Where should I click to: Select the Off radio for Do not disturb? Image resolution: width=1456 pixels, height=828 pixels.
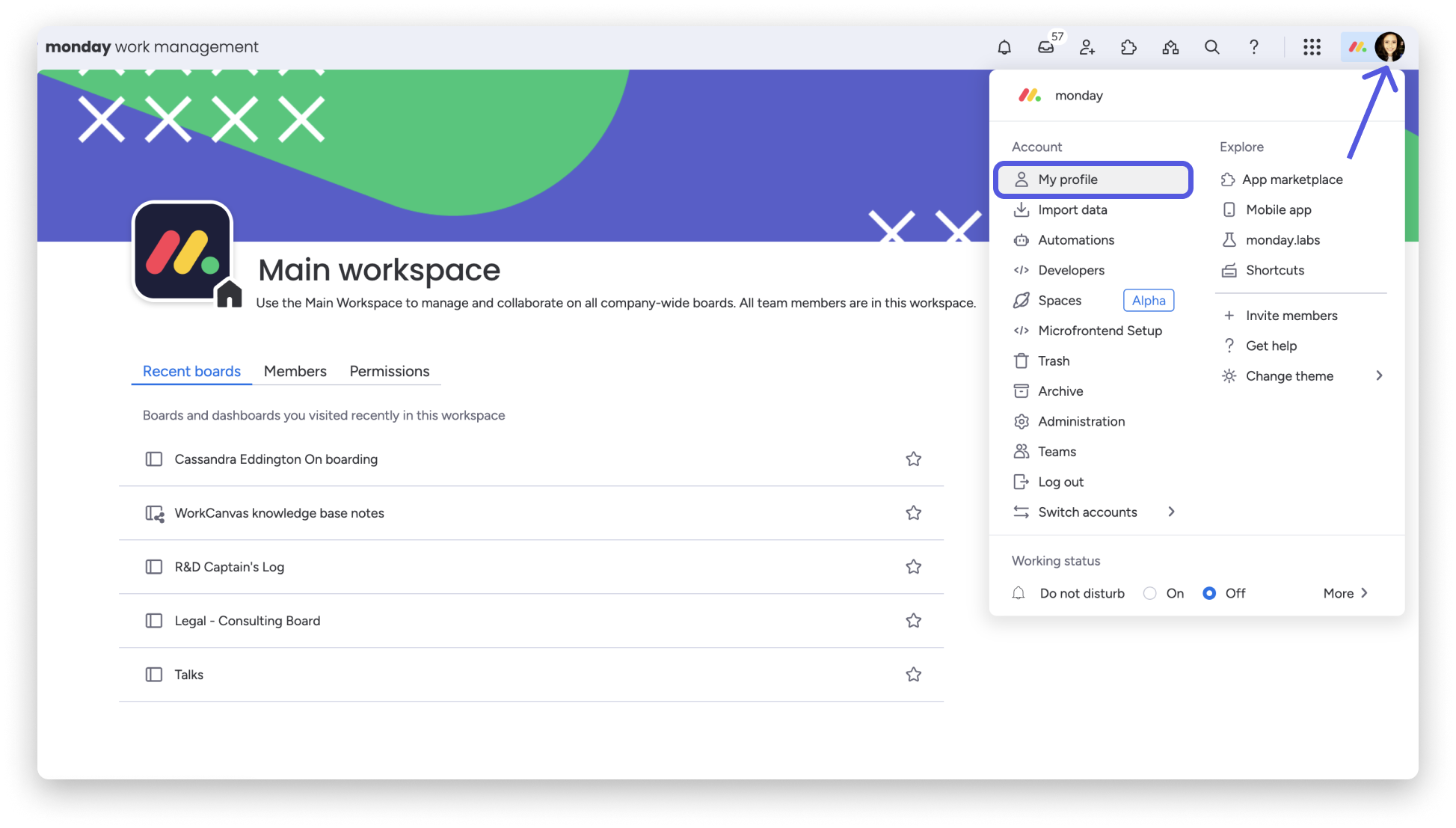1209,593
